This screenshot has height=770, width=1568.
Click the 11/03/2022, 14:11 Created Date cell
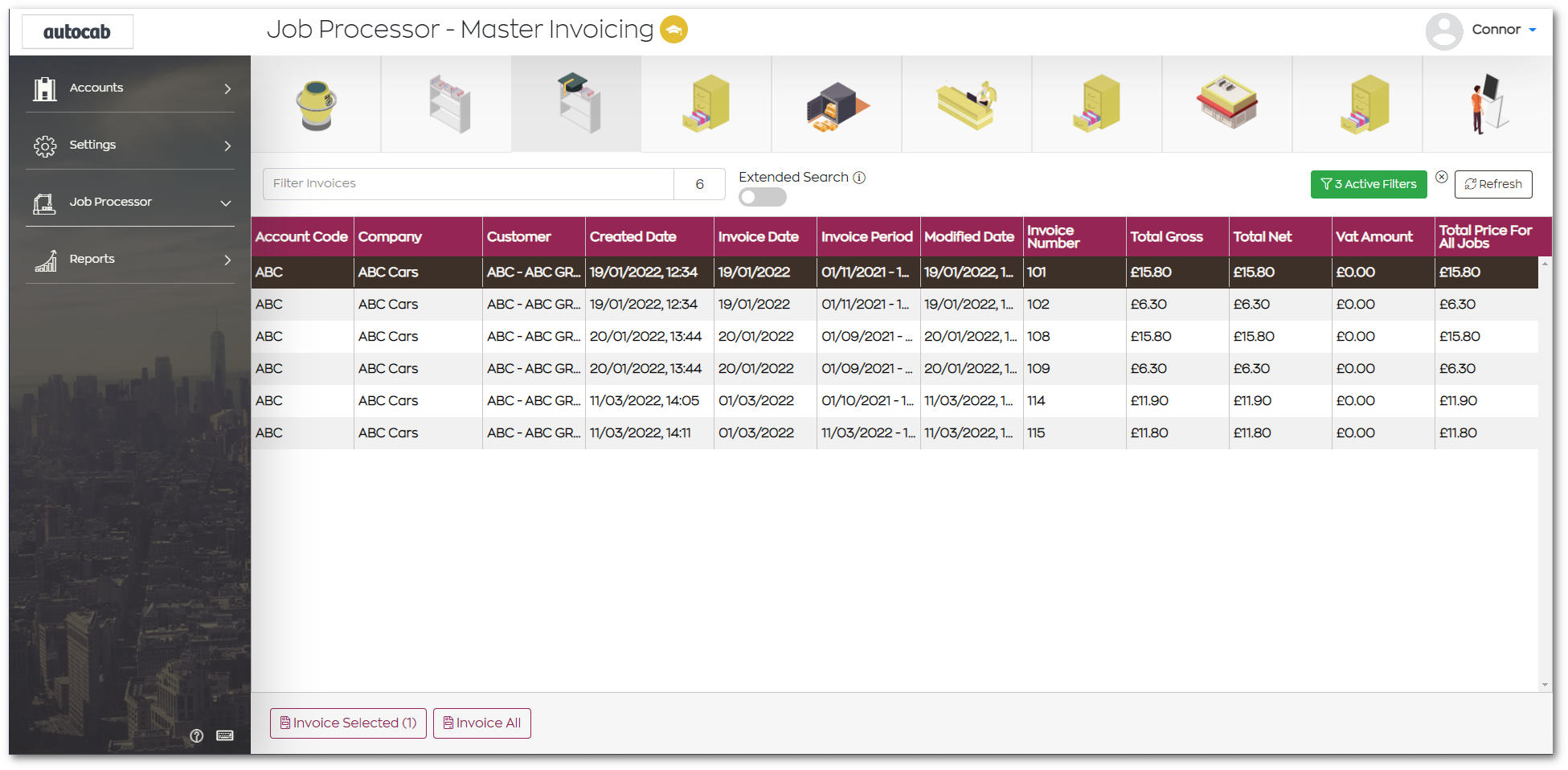click(649, 433)
